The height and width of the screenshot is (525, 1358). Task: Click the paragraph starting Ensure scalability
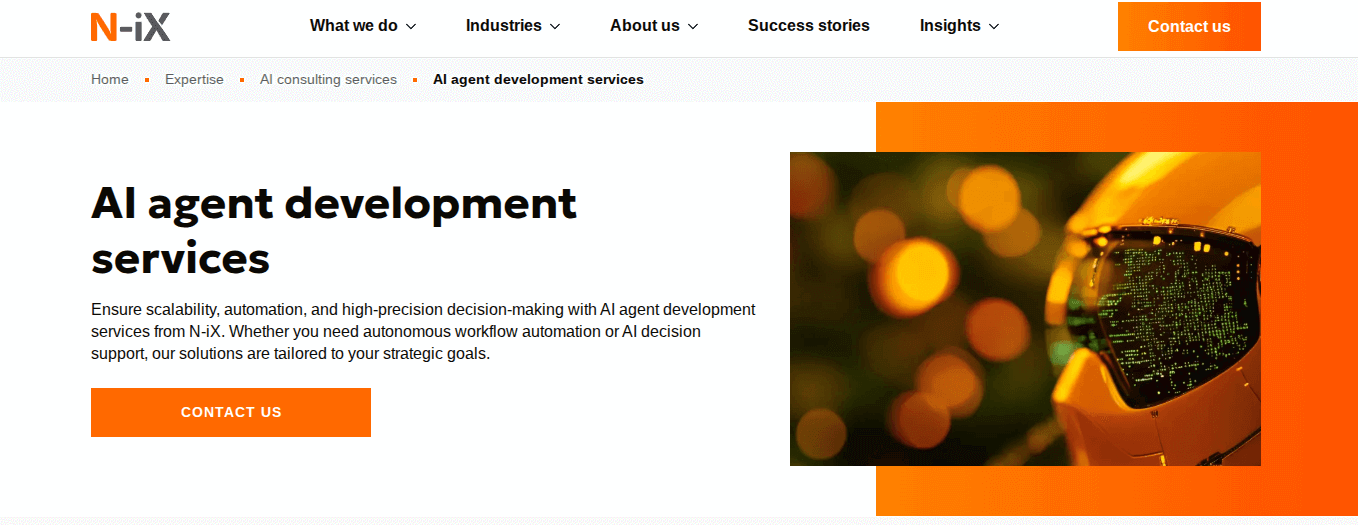click(x=423, y=331)
